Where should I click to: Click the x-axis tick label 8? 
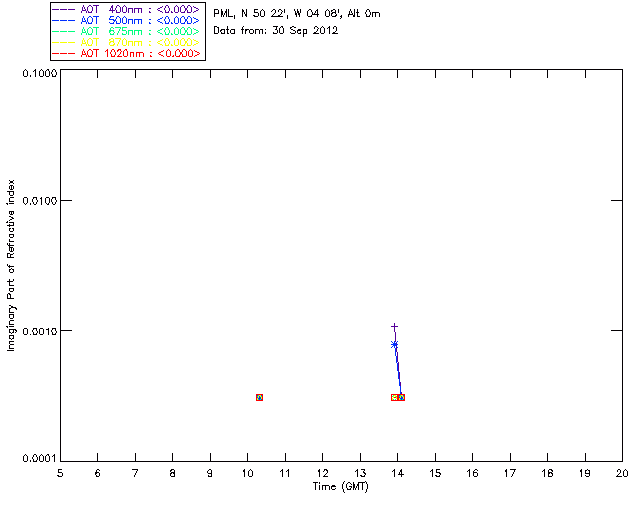pos(173,473)
